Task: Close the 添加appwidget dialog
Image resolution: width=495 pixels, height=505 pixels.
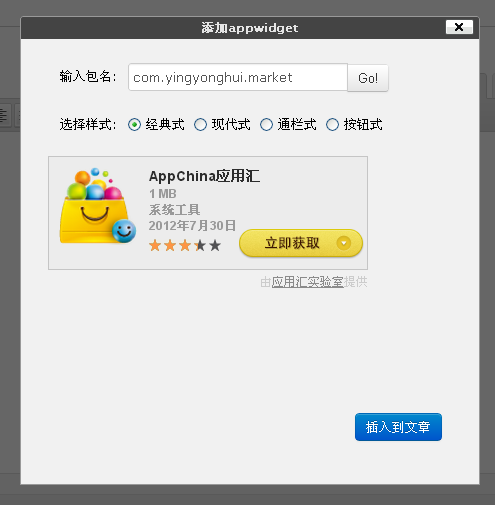Action: pos(459,27)
